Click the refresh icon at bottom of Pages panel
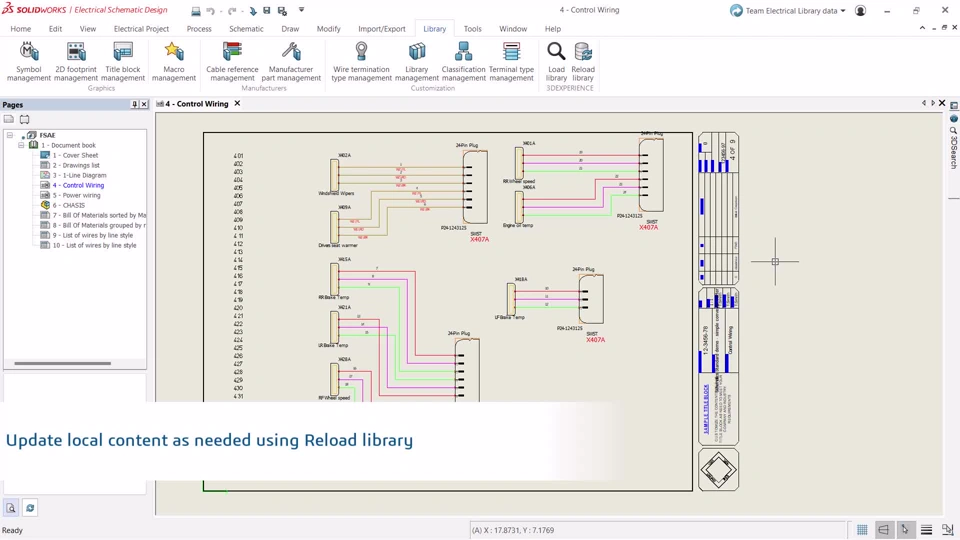 pos(30,508)
